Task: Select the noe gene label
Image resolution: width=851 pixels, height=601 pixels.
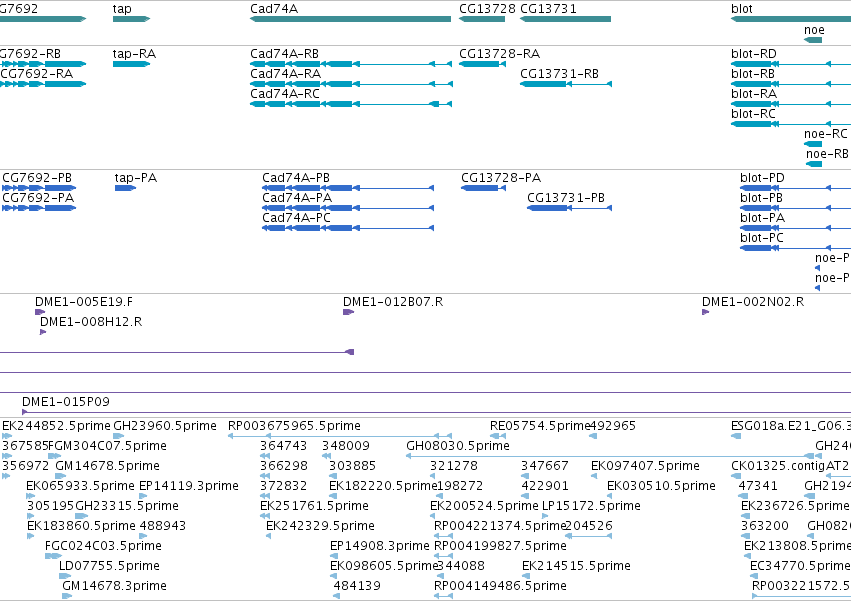Action: 814,30
